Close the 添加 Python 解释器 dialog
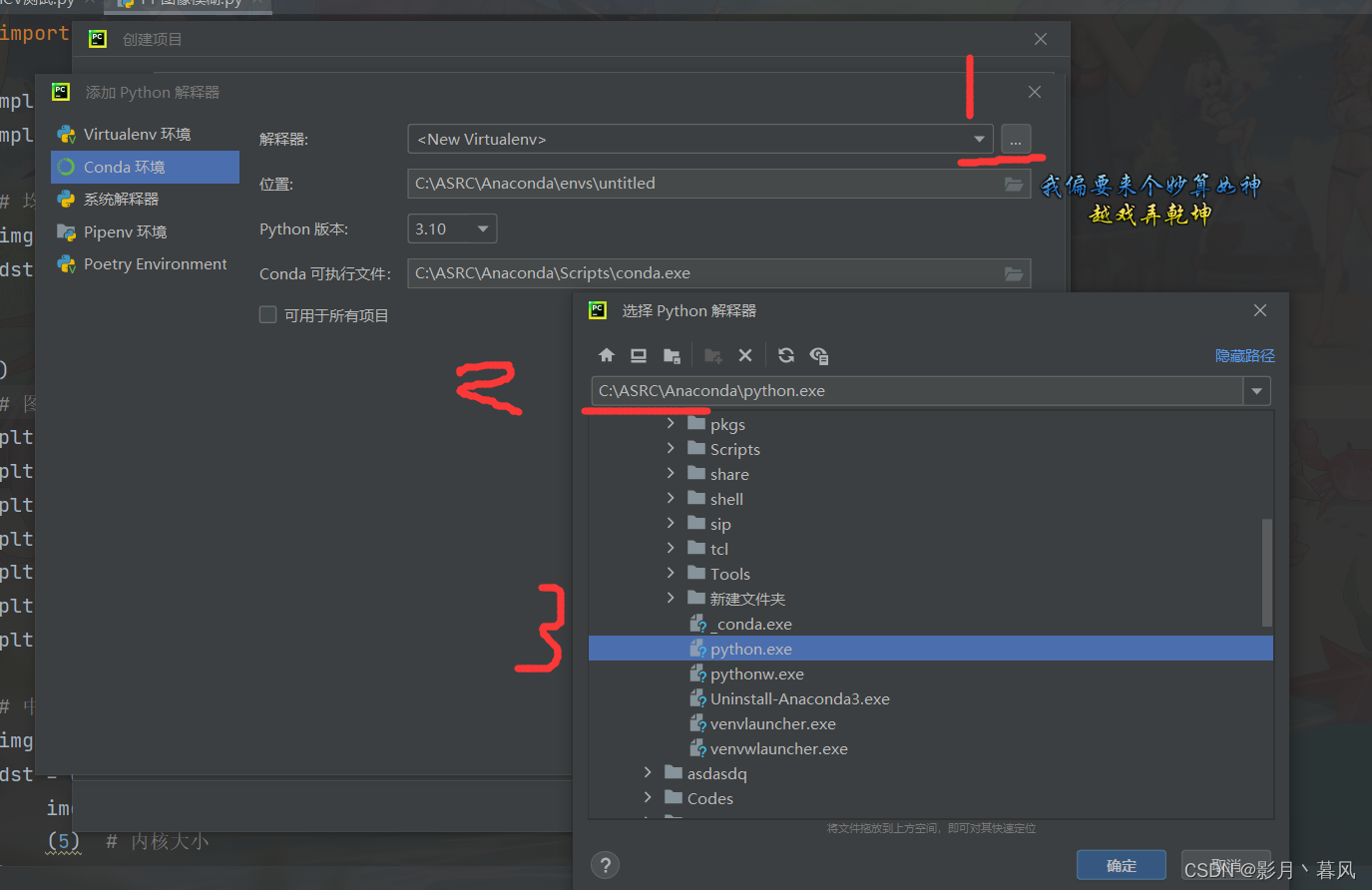This screenshot has width=1372, height=890. coord(1035,92)
